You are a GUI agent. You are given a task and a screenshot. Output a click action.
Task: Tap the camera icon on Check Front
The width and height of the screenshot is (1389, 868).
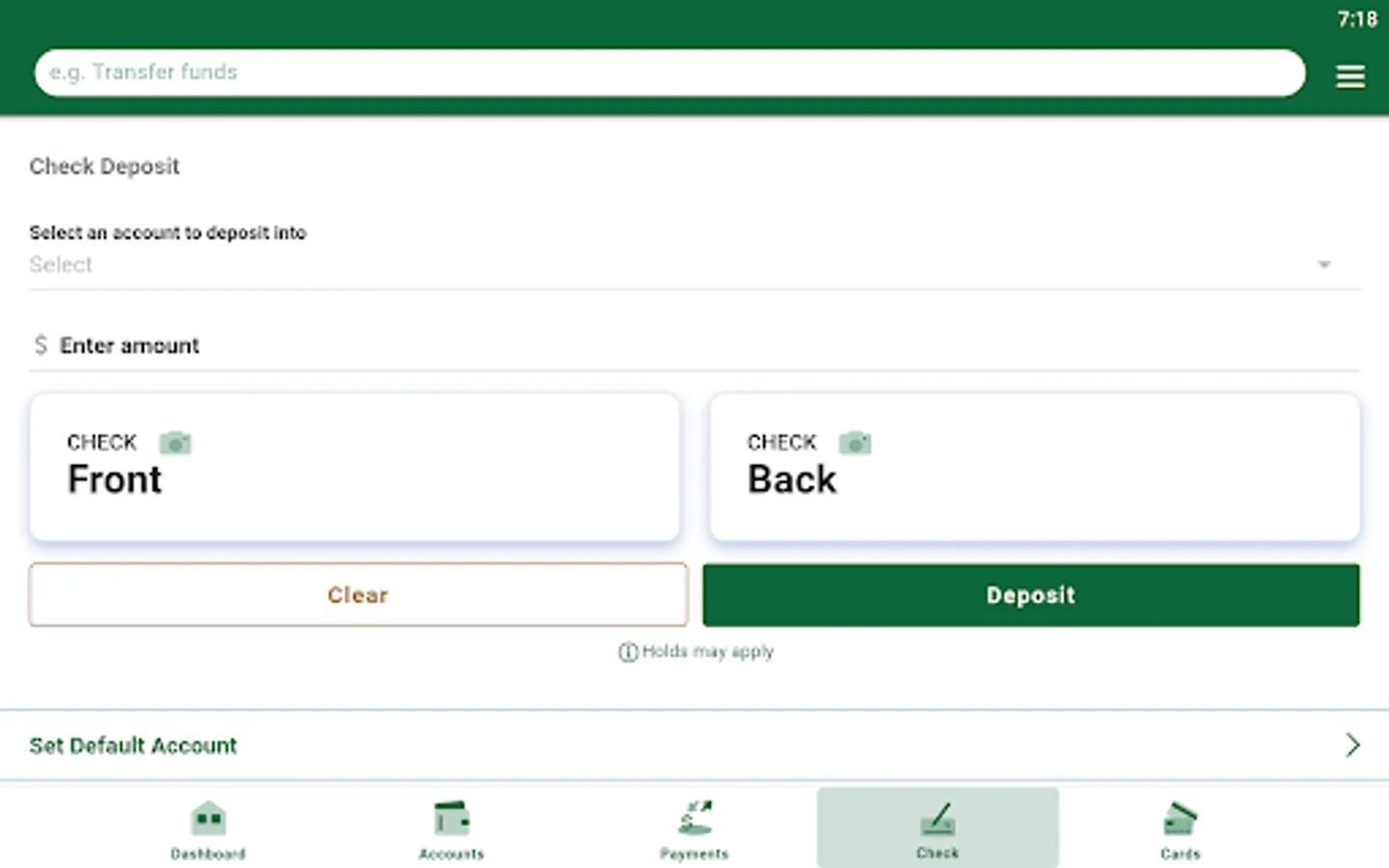tap(175, 443)
